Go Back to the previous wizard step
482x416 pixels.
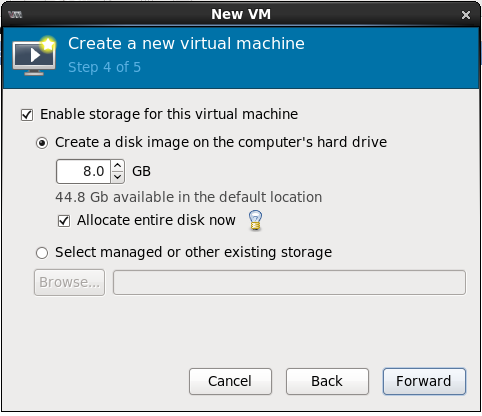(x=327, y=381)
